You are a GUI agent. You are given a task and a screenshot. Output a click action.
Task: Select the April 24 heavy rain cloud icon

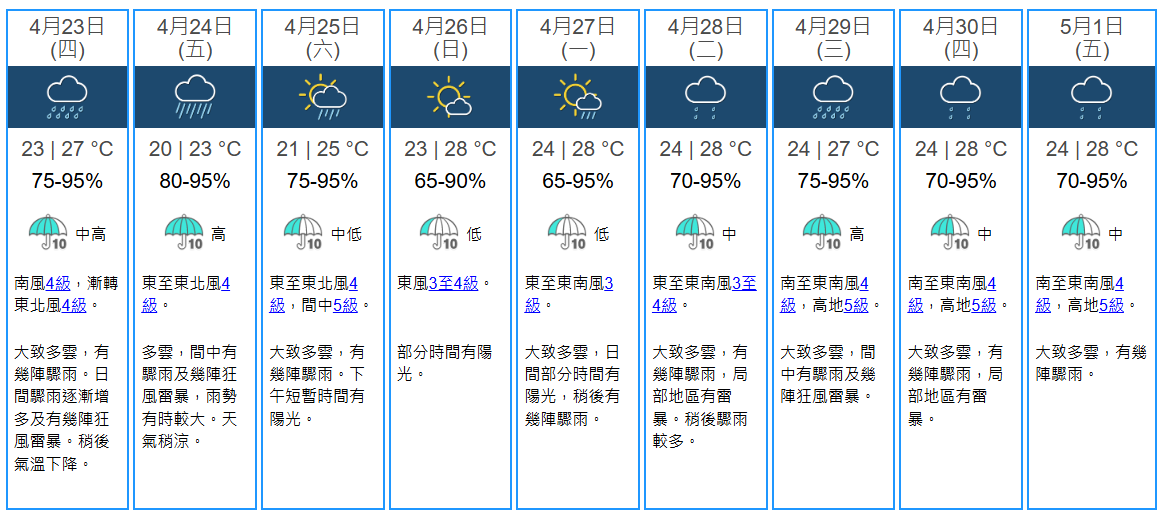click(x=195, y=97)
